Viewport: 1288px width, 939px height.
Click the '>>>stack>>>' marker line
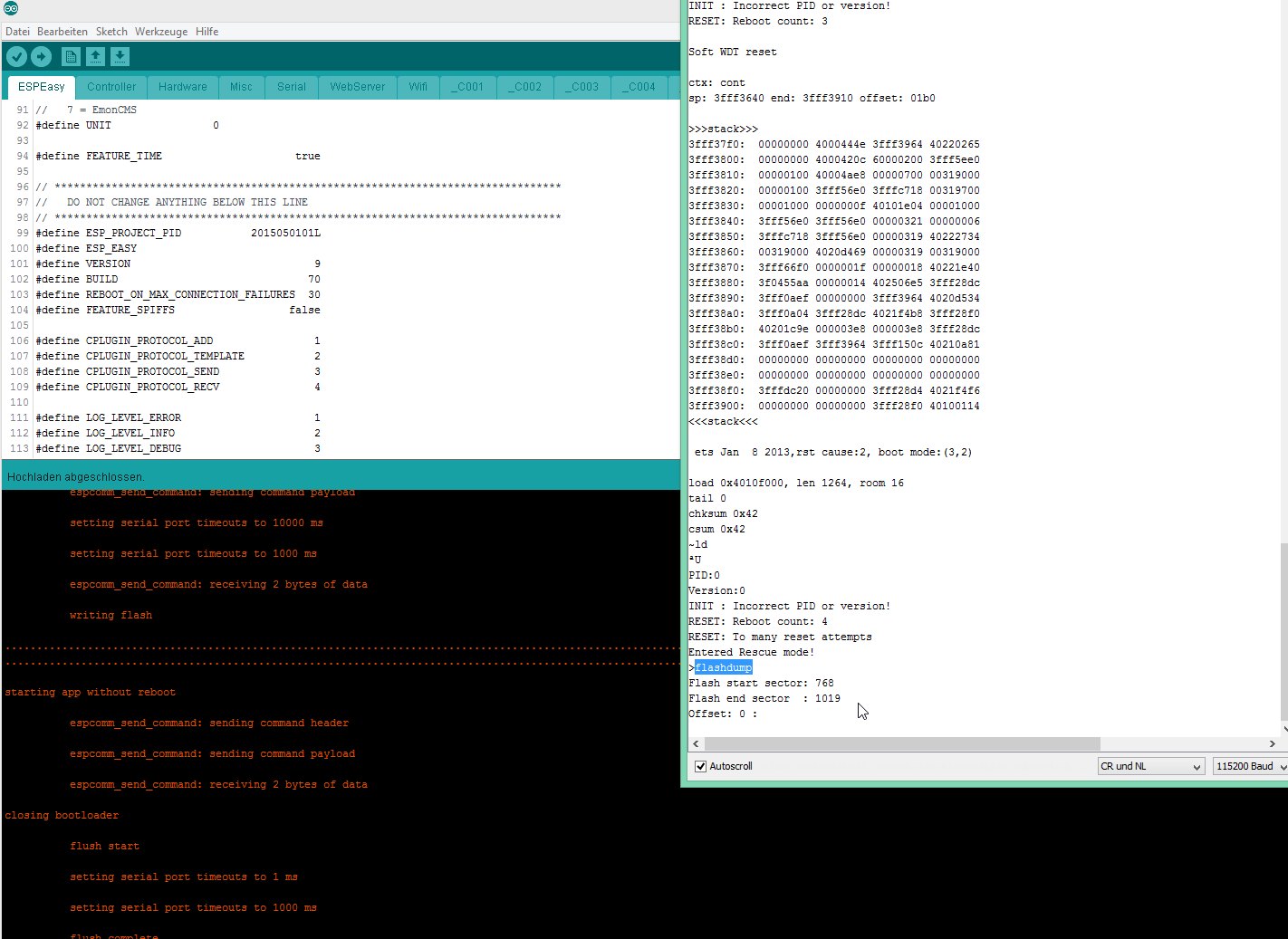click(723, 129)
